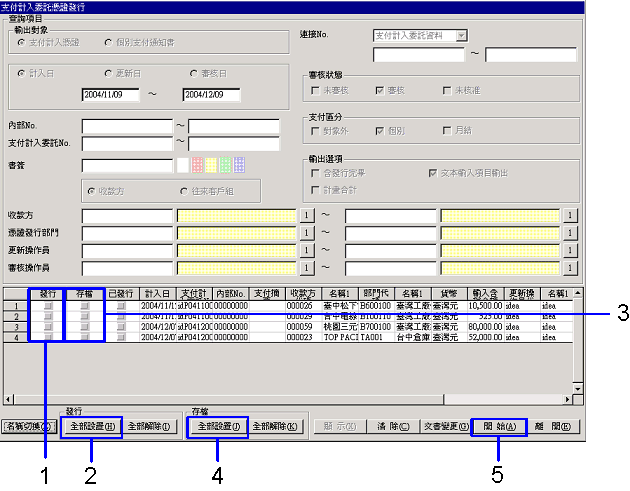Click the 發行 全部解除 button
This screenshot has height=491, width=630.
(x=149, y=425)
